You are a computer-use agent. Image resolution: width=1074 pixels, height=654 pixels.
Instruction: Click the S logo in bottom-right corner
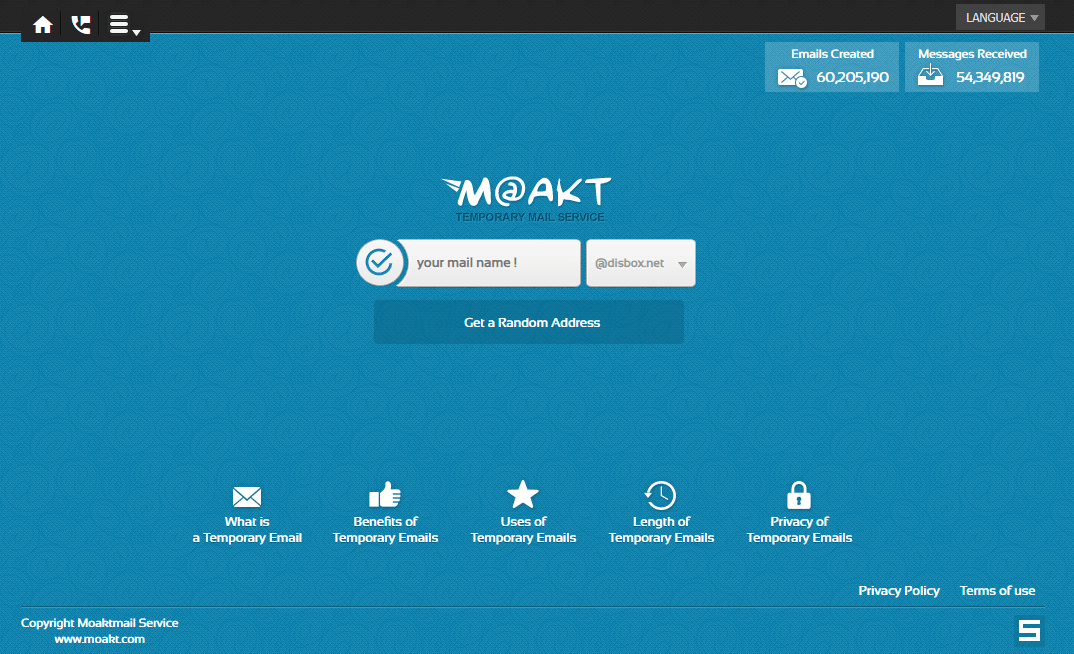click(x=1028, y=631)
